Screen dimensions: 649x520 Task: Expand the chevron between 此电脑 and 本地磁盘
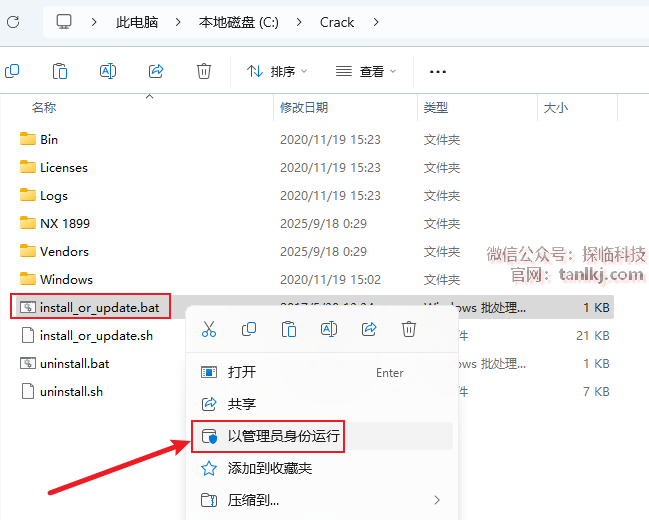(178, 22)
